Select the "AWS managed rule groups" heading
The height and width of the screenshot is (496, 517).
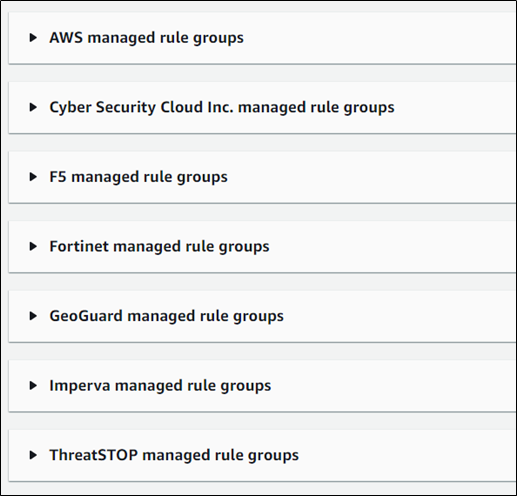(x=146, y=38)
